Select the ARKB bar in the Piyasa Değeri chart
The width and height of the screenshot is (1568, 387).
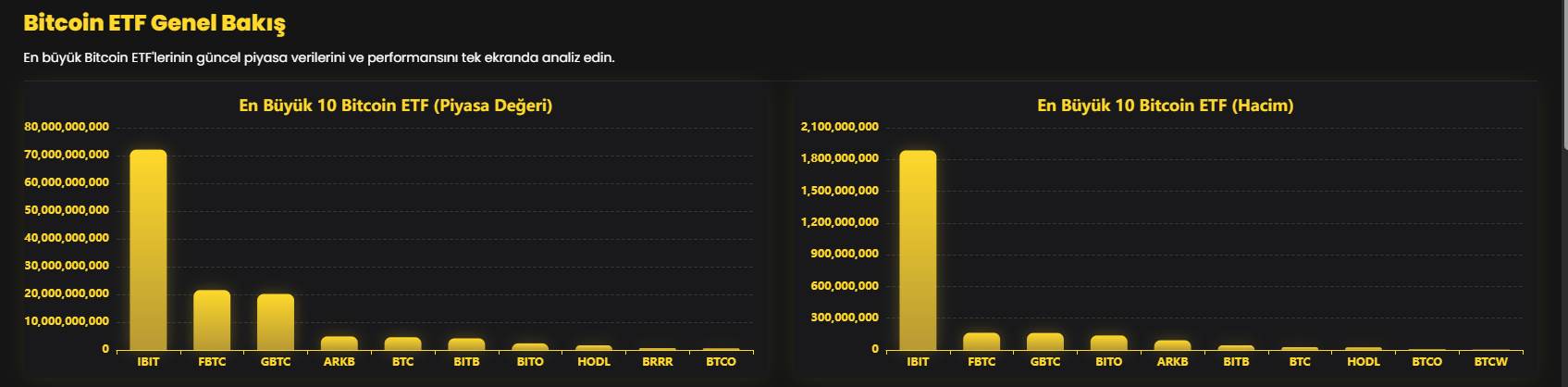pyautogui.click(x=340, y=343)
